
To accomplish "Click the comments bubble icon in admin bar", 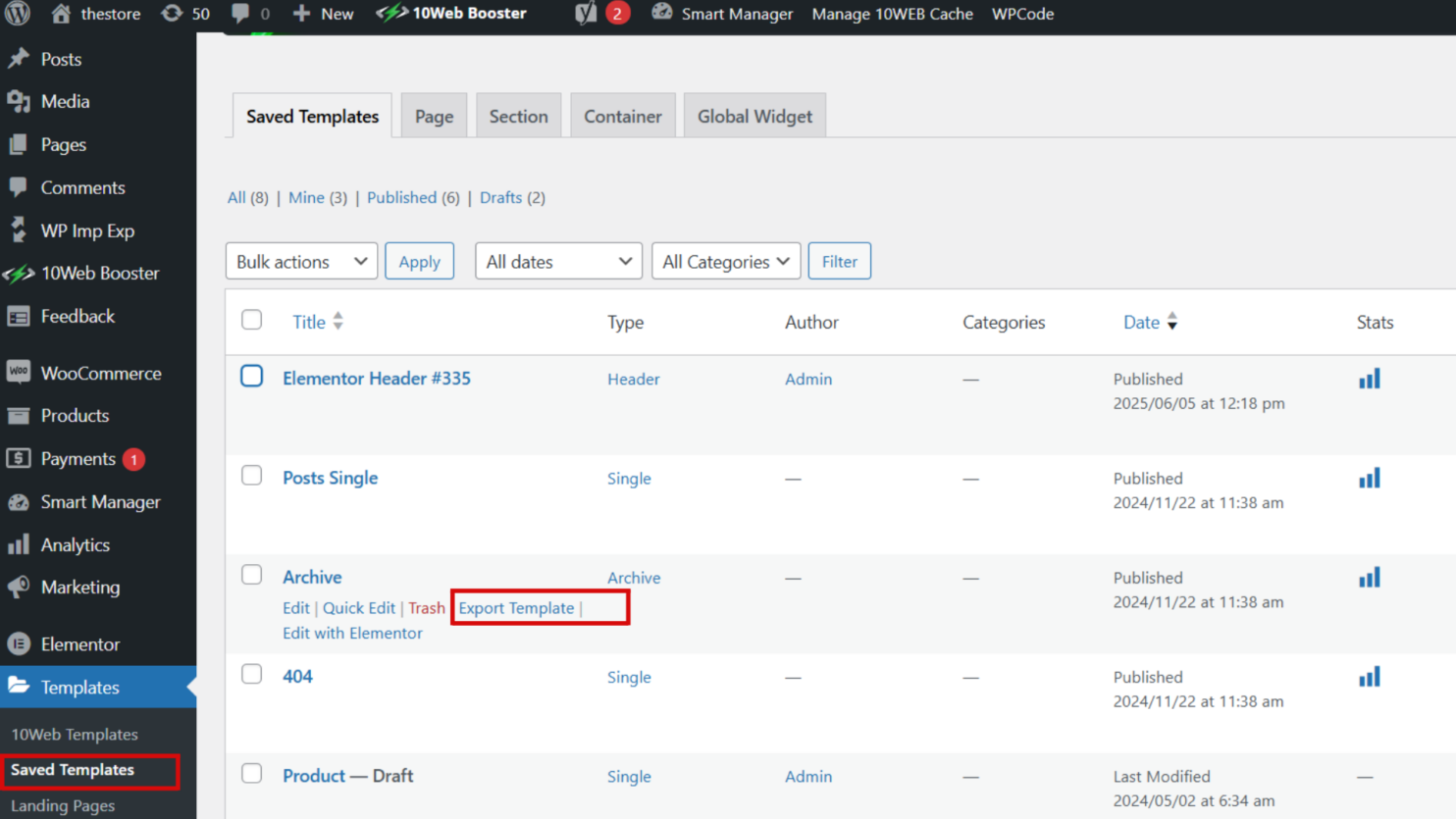I will click(x=240, y=14).
